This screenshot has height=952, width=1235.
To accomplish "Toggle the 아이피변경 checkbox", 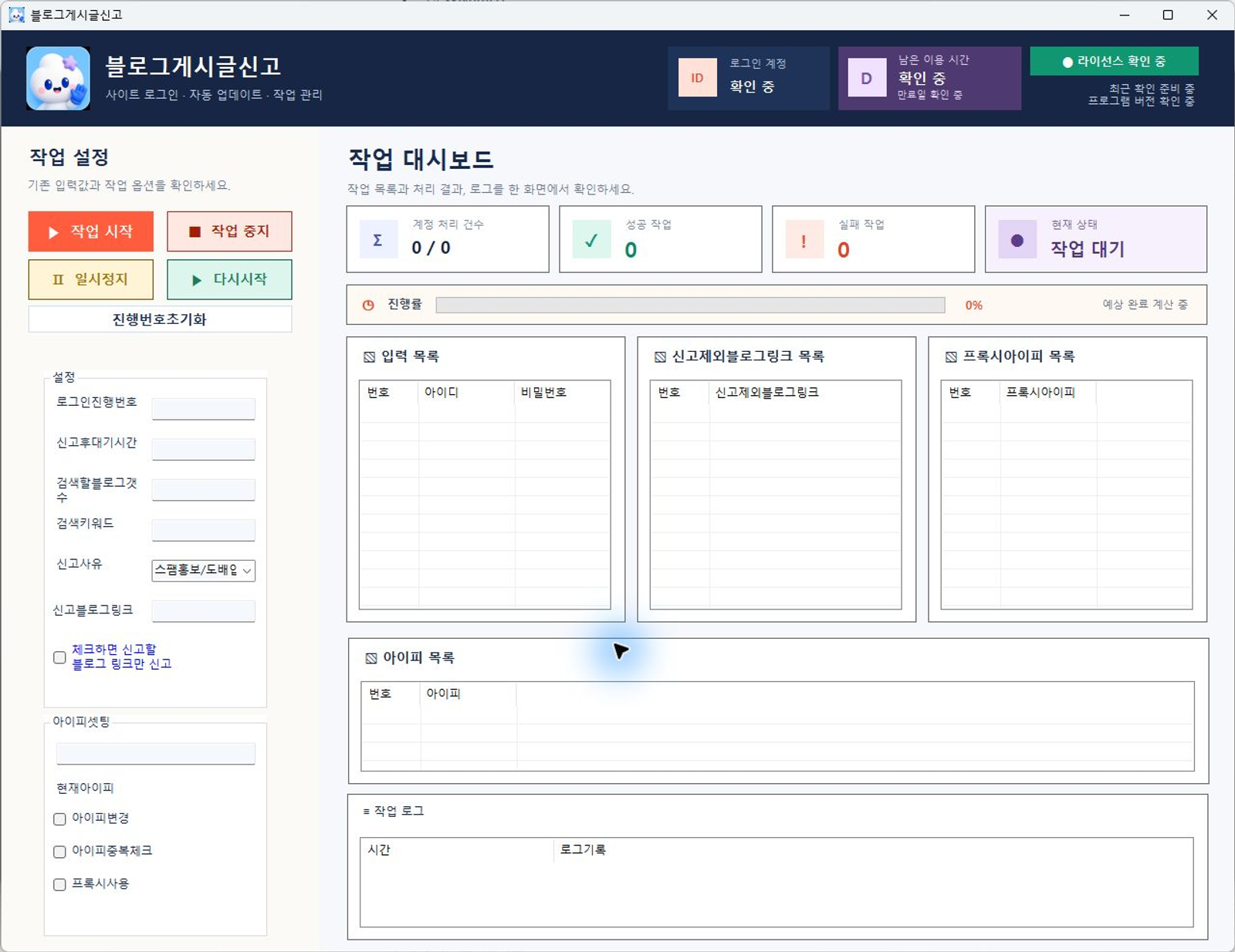I will click(x=59, y=819).
